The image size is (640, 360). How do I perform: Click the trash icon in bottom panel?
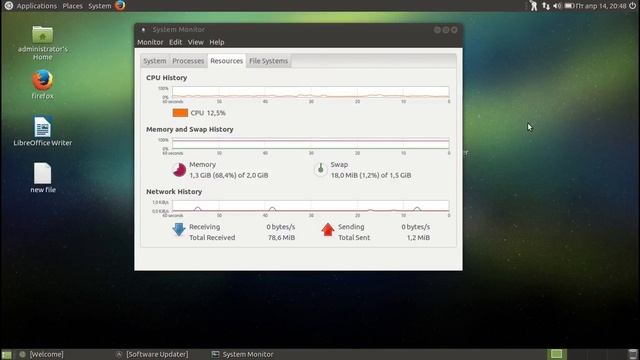[633, 354]
